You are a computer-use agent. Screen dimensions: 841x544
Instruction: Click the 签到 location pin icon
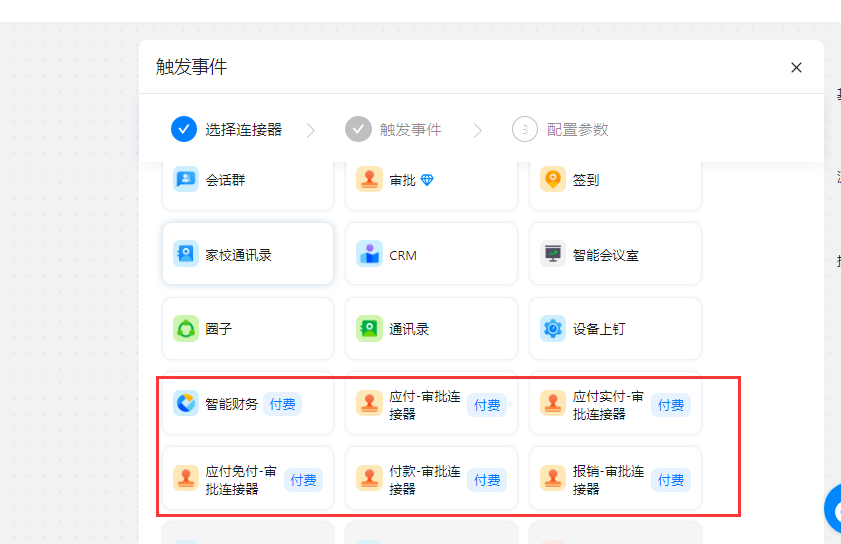point(553,179)
